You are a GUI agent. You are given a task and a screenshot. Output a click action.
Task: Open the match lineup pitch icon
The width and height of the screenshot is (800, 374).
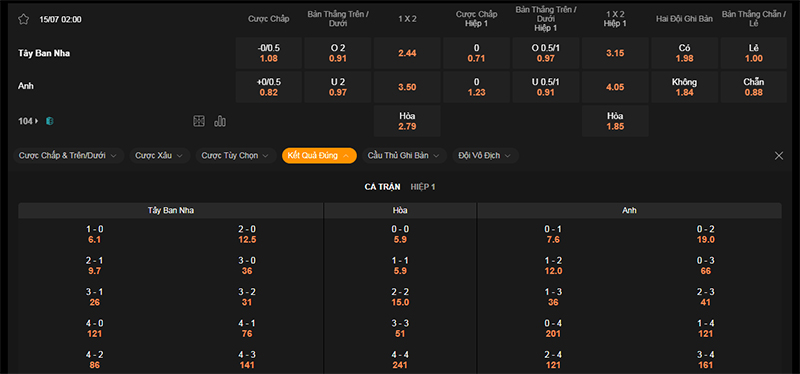(198, 121)
